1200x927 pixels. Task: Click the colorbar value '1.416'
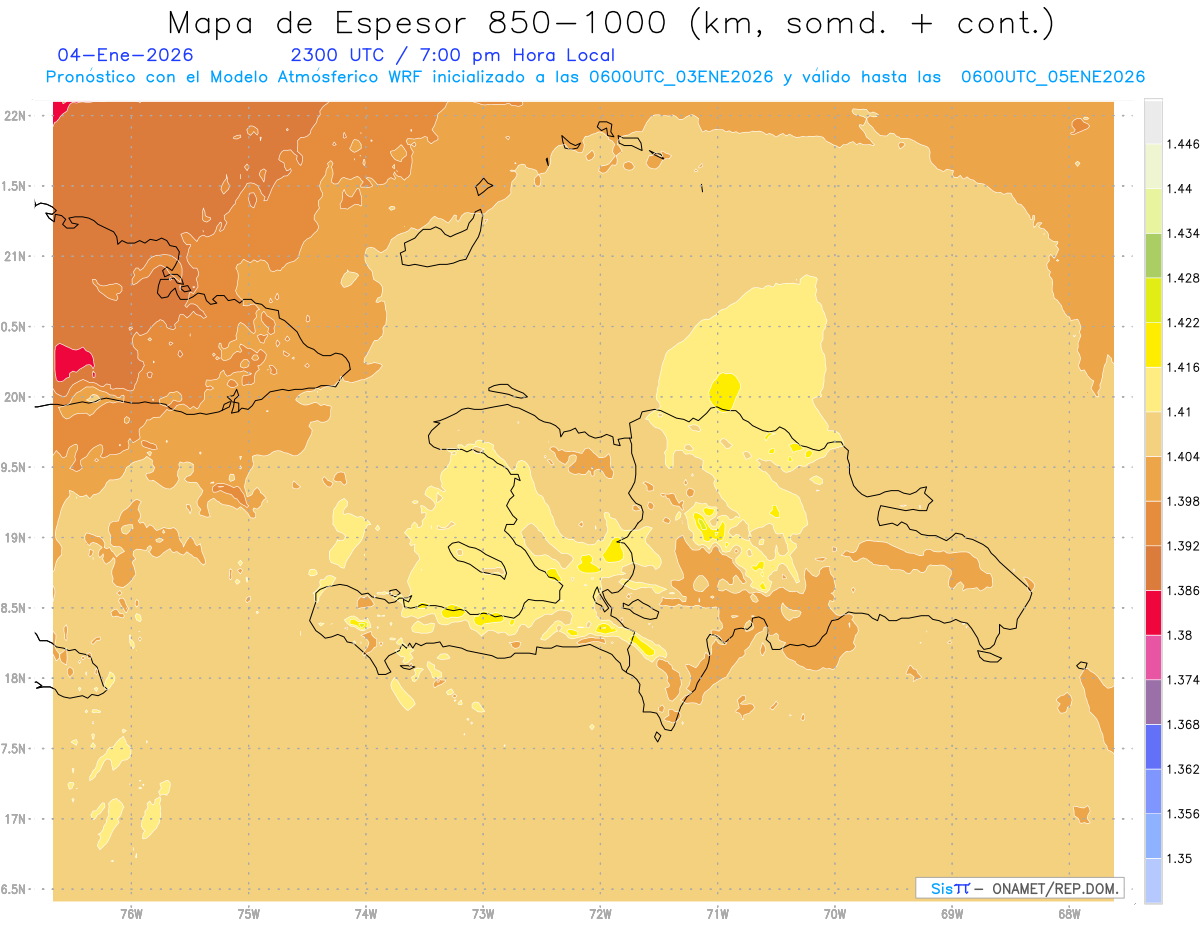pyautogui.click(x=1183, y=367)
